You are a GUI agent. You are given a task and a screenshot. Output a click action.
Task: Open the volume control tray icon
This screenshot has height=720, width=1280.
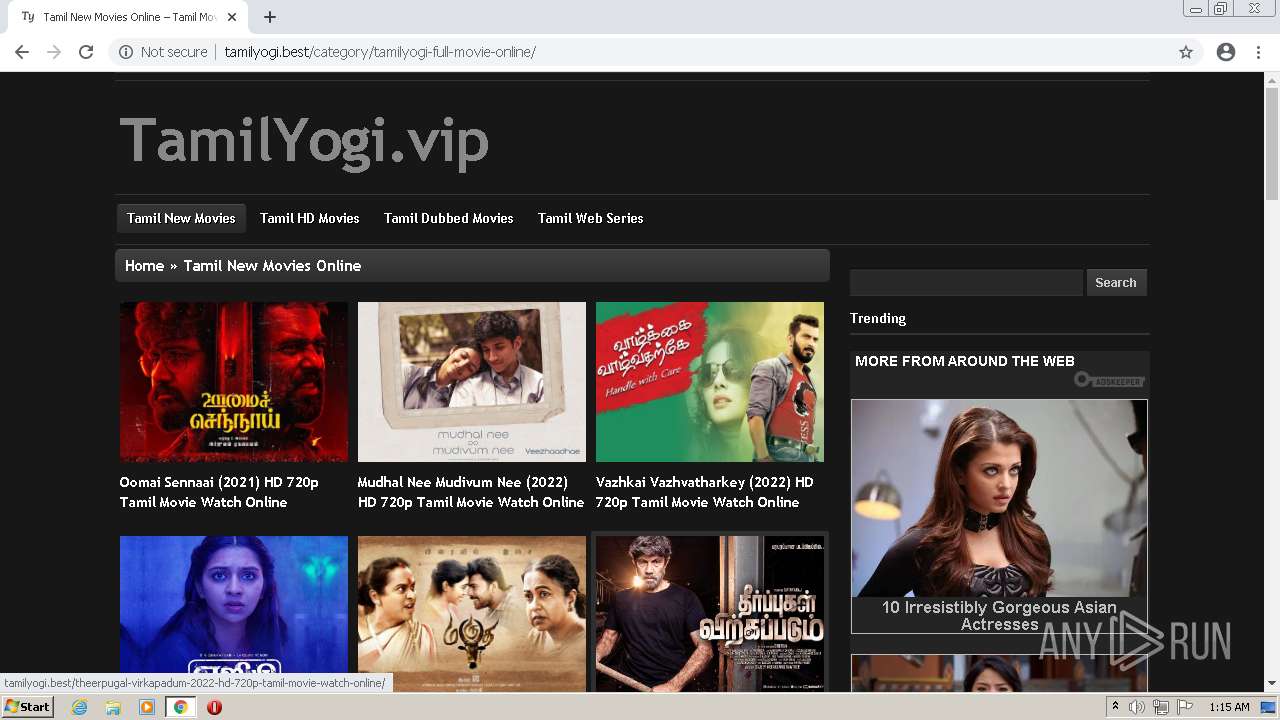[1137, 707]
